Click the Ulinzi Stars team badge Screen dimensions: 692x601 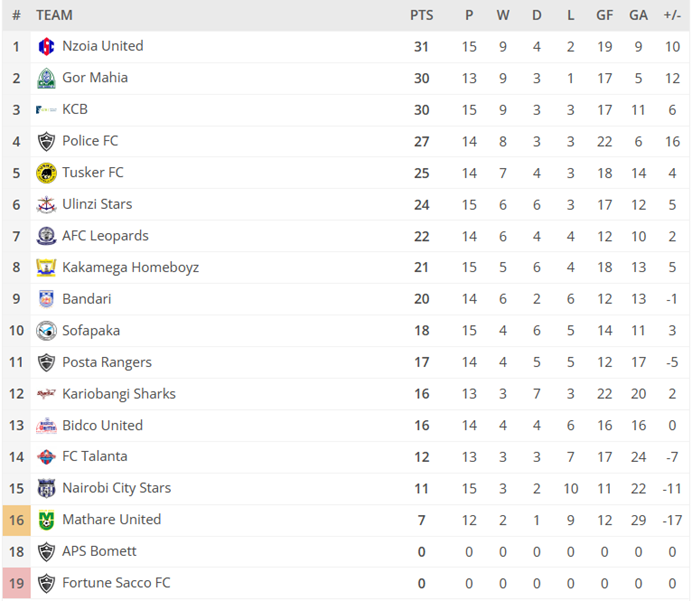pos(46,205)
